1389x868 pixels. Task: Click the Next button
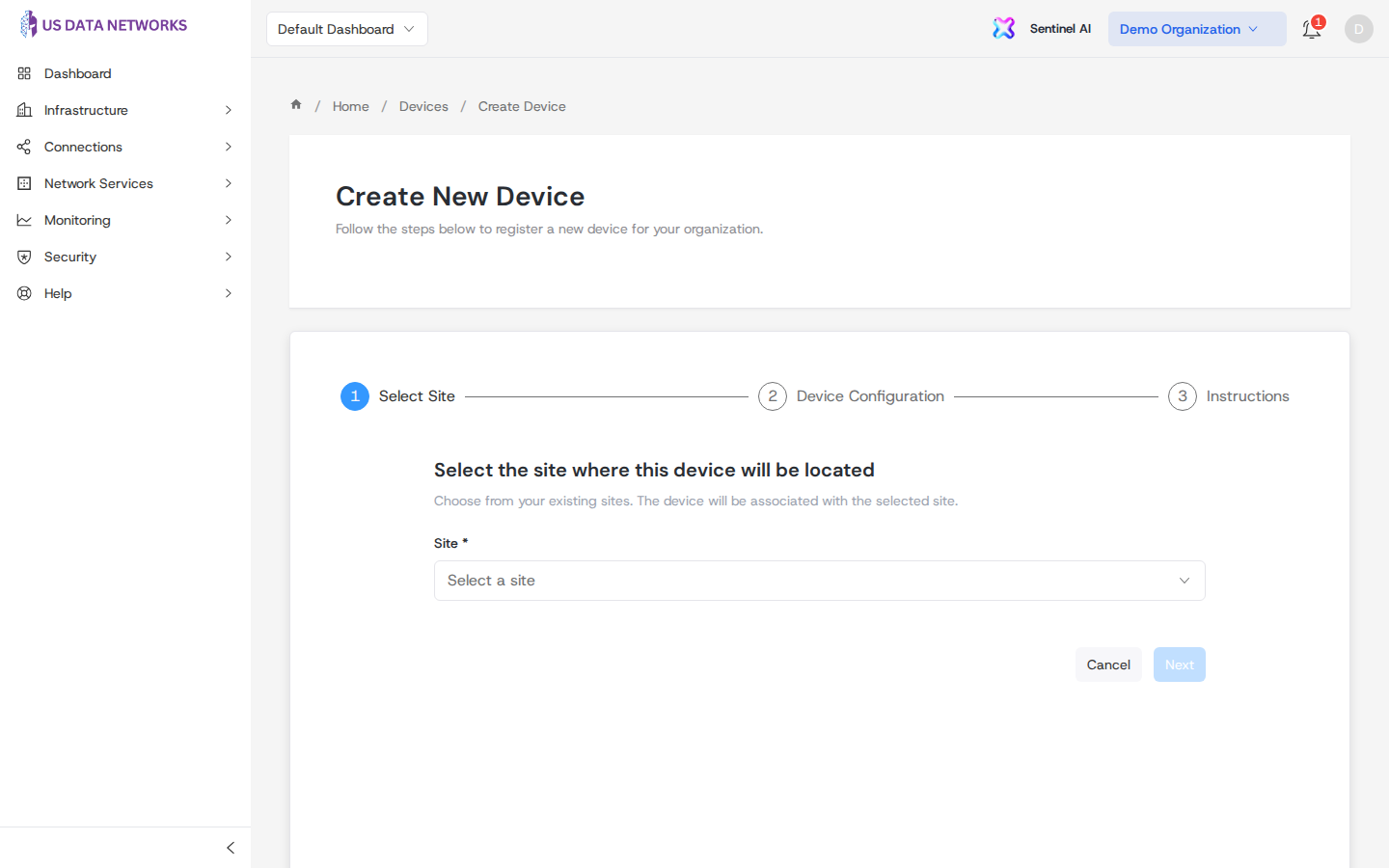coord(1180,665)
